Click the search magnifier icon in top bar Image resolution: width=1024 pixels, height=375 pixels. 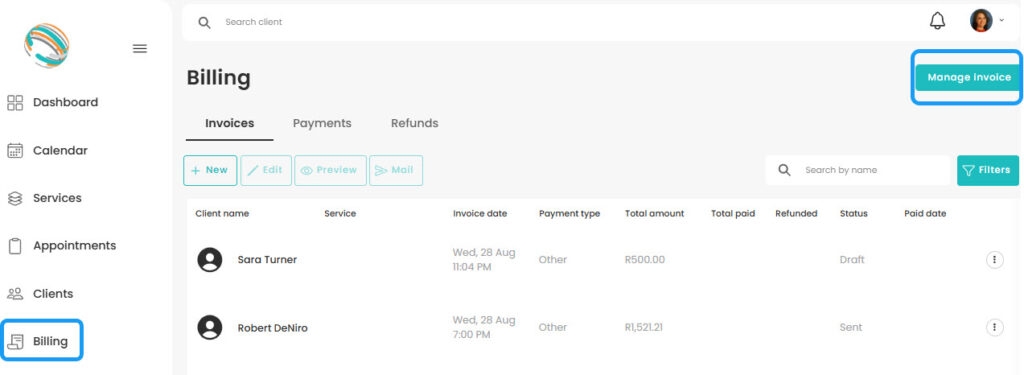coord(204,23)
